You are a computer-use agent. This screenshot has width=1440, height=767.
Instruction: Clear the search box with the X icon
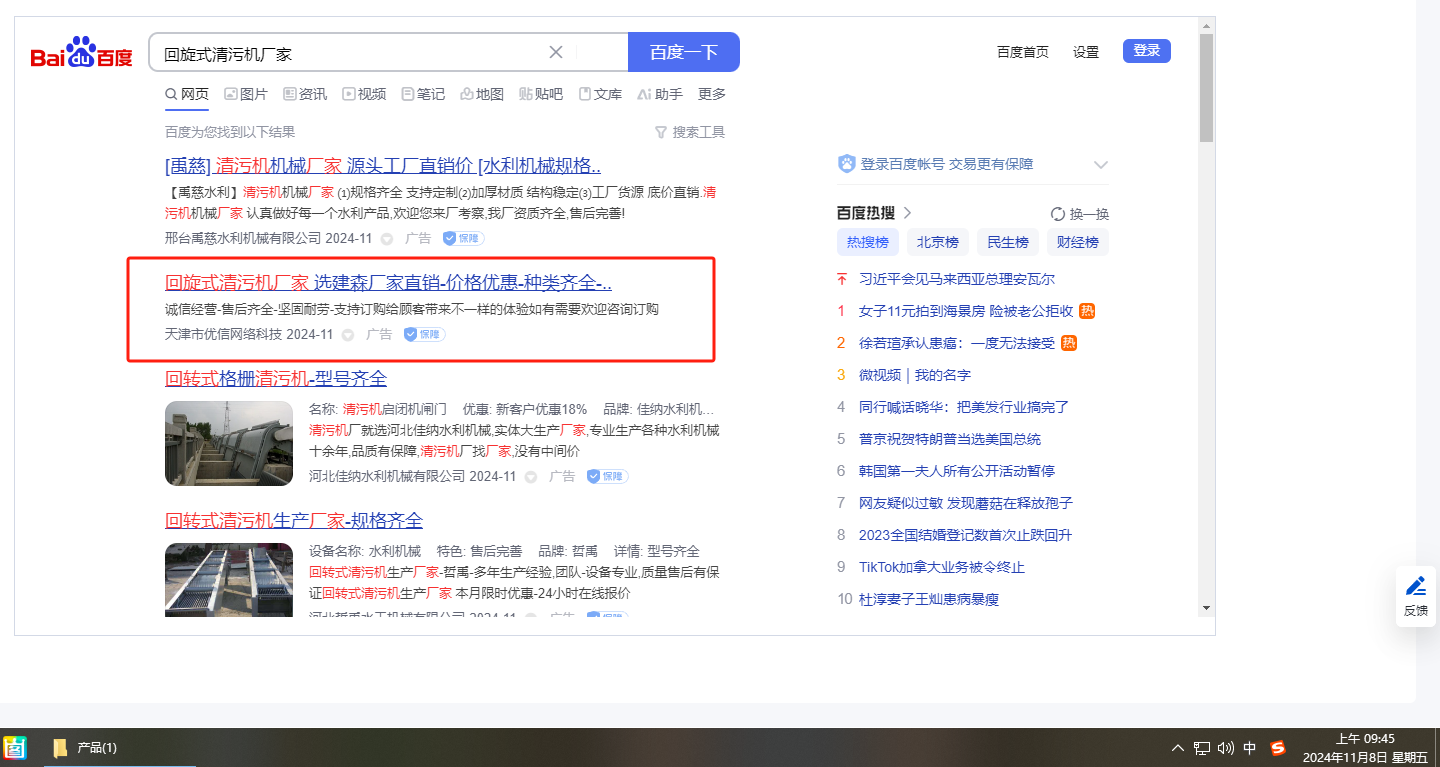556,52
